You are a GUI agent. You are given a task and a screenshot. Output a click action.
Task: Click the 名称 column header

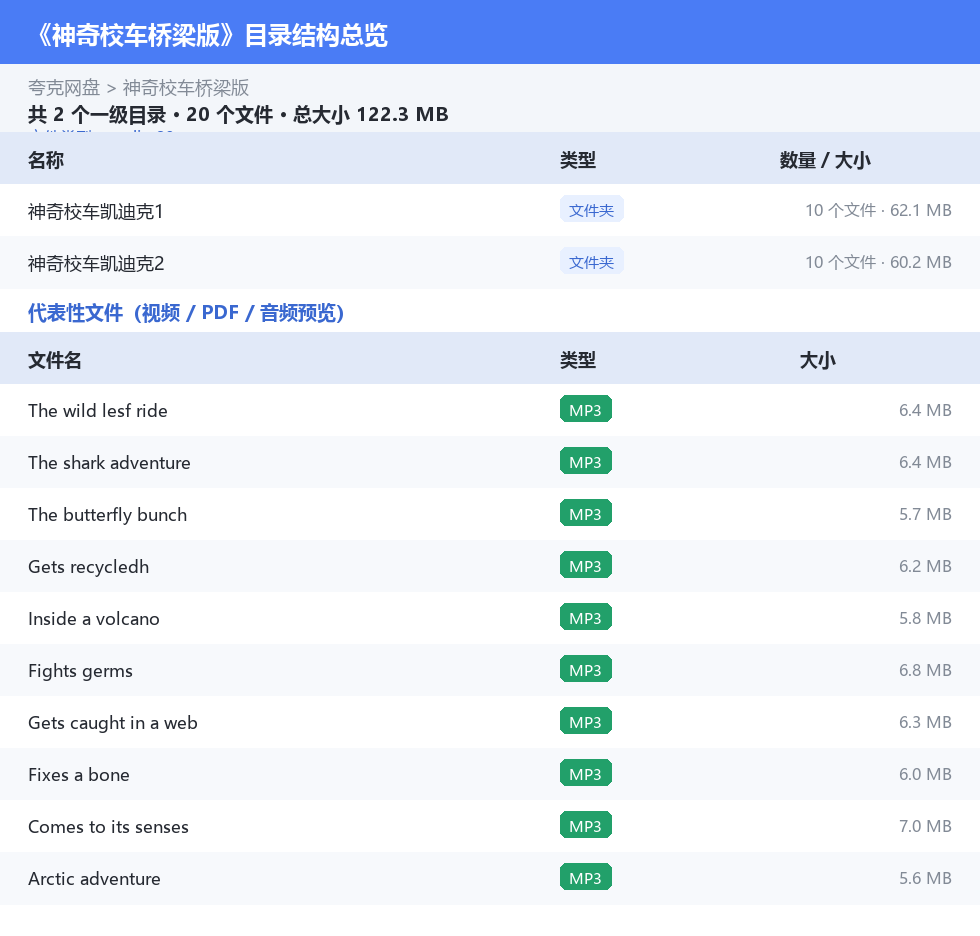coord(46,161)
